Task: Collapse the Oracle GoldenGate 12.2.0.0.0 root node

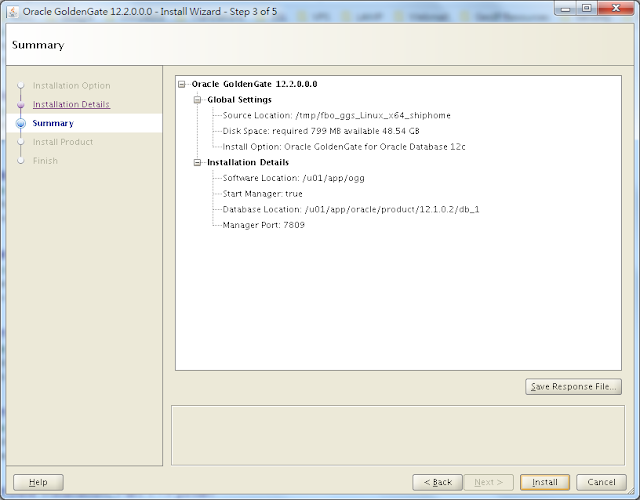Action: (182, 84)
